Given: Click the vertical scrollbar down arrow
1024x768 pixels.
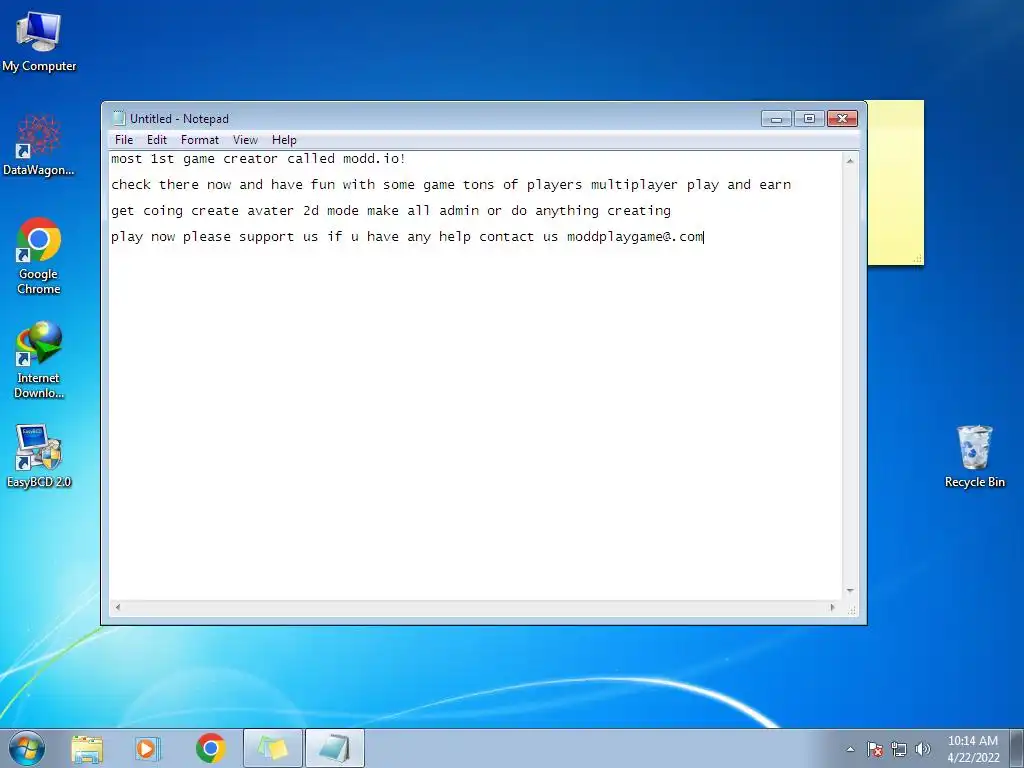Looking at the screenshot, I should [x=850, y=590].
